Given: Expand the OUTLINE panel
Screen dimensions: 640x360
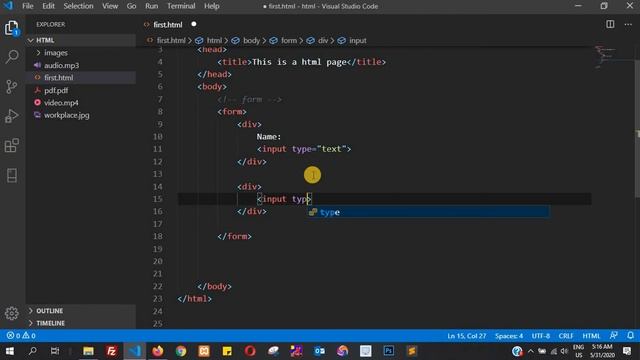Looking at the screenshot, I should (x=82, y=311).
